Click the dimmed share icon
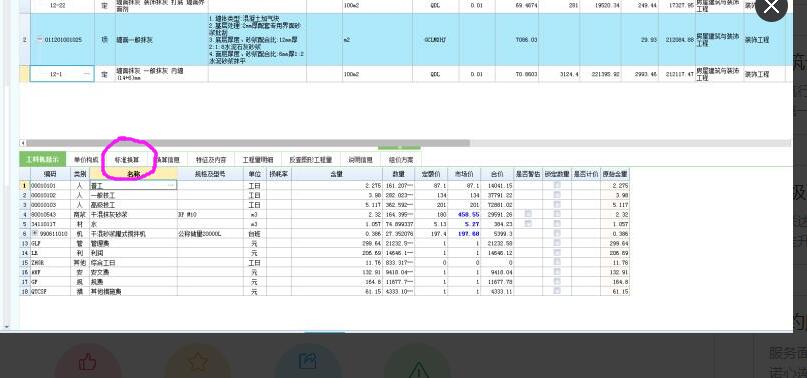This screenshot has height=378, width=807. pyautogui.click(x=307, y=362)
